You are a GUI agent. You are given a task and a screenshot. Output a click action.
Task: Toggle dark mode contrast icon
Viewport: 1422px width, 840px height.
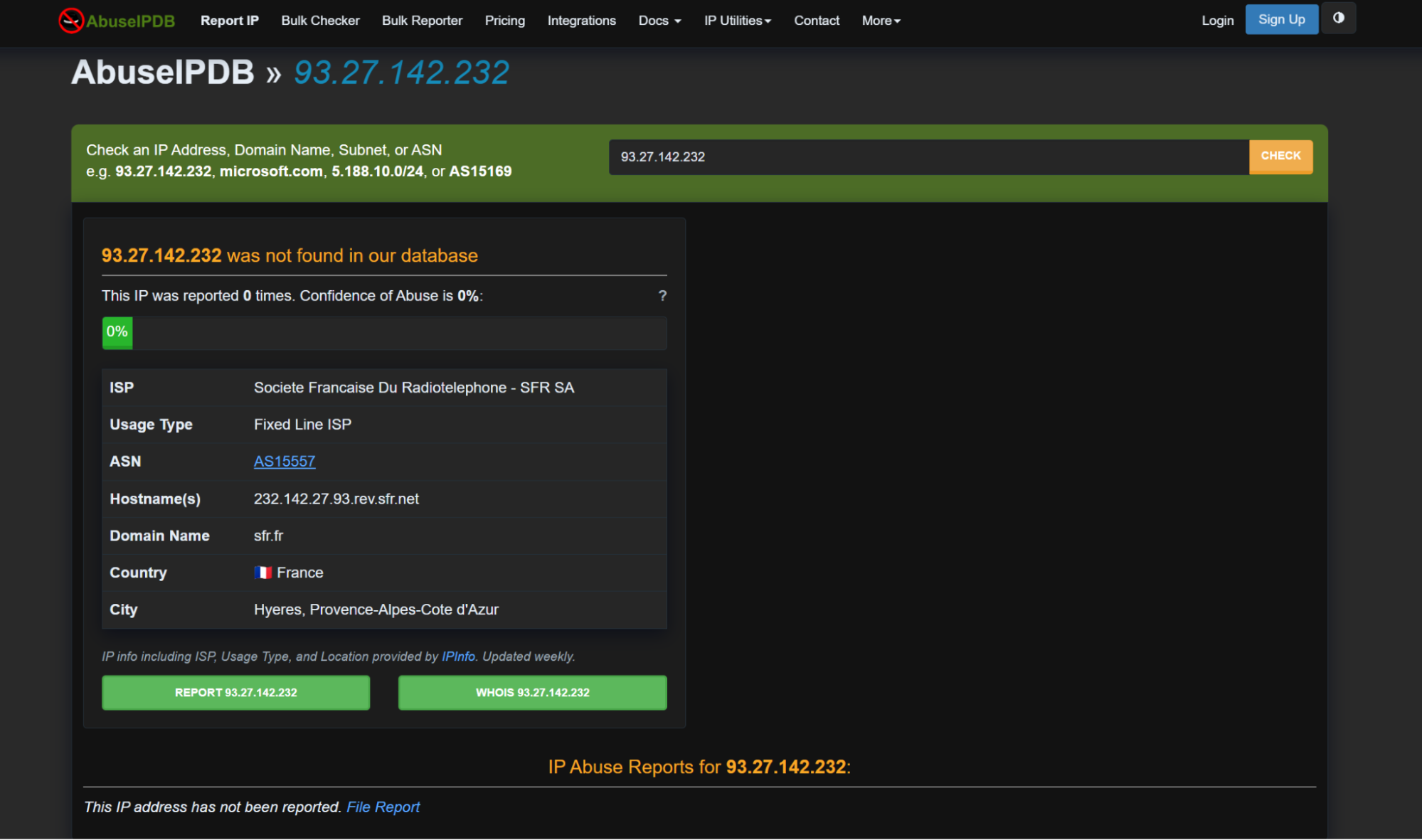(x=1338, y=18)
